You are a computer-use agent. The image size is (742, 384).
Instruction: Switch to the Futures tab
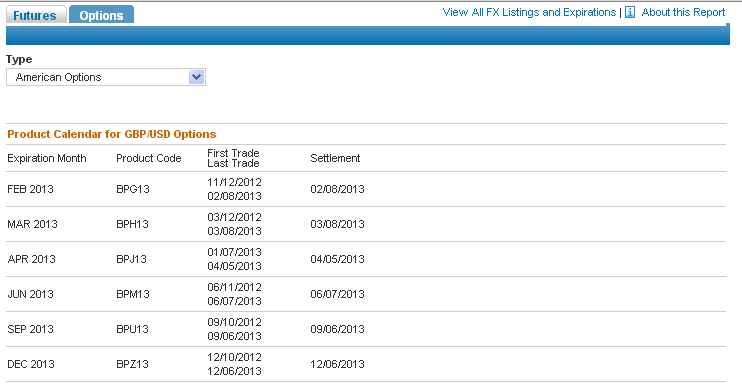pos(35,15)
